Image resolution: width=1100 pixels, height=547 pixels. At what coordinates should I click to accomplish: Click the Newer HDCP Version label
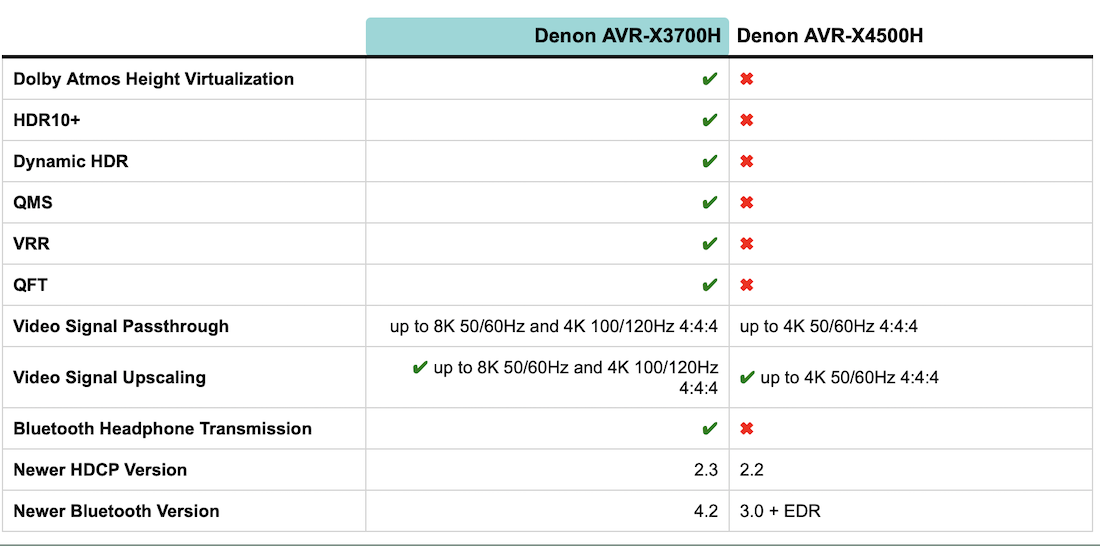point(100,470)
